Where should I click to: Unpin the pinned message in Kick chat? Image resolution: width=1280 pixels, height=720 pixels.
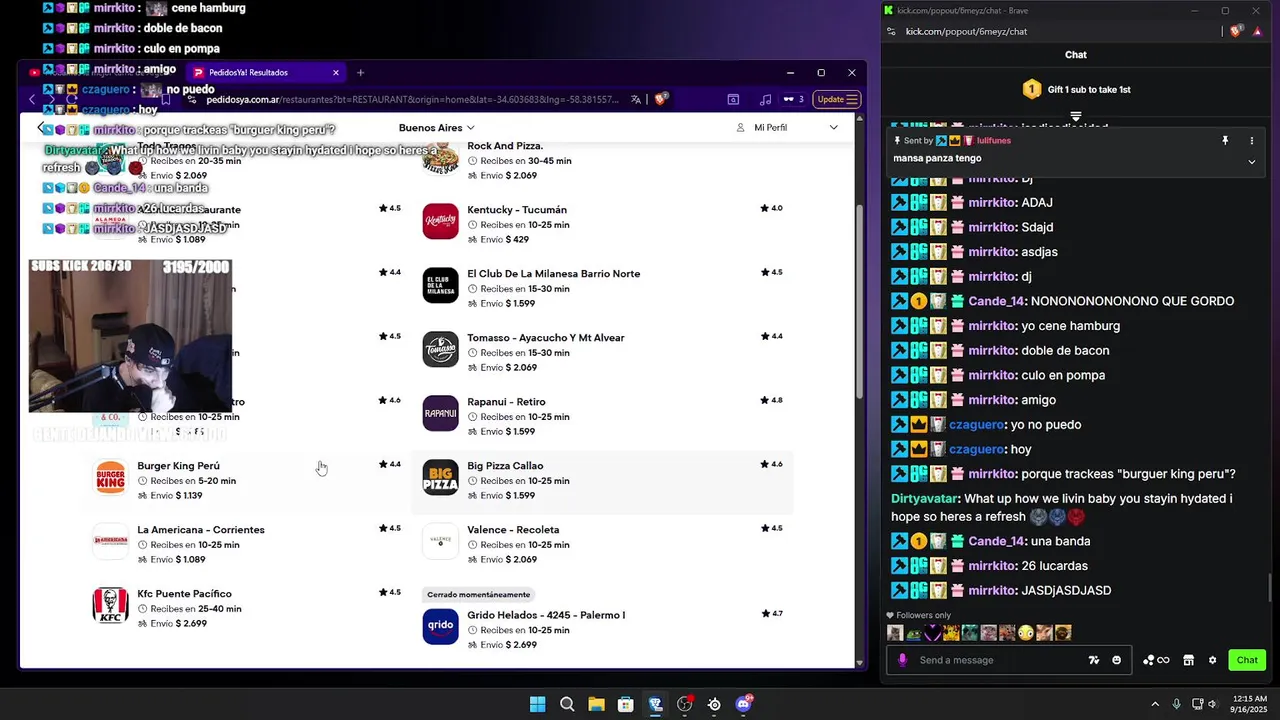[x=1225, y=141]
